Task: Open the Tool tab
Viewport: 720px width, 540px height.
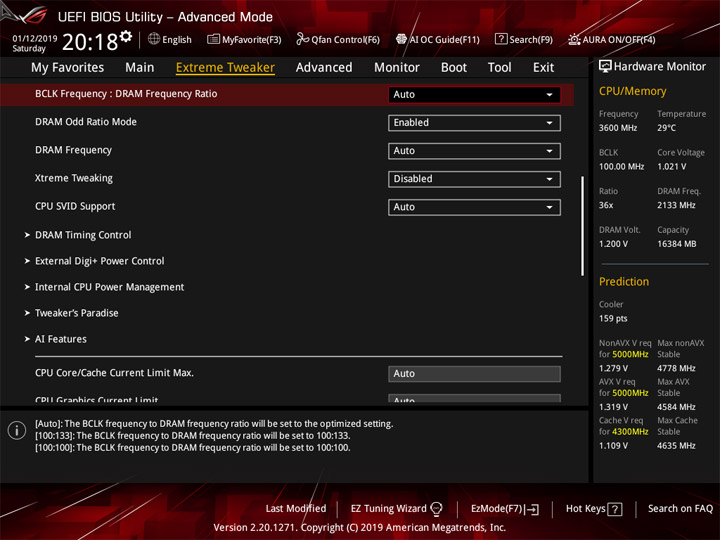Action: click(499, 68)
